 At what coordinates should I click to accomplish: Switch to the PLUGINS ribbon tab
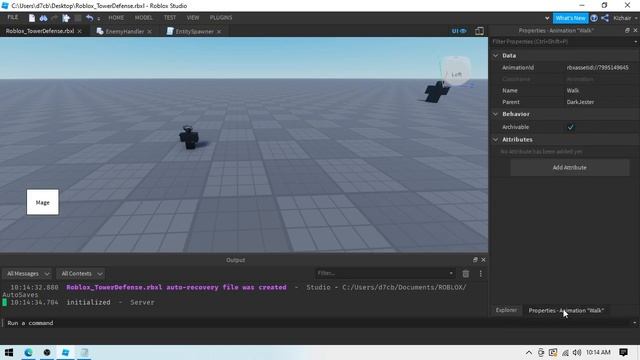tap(221, 18)
